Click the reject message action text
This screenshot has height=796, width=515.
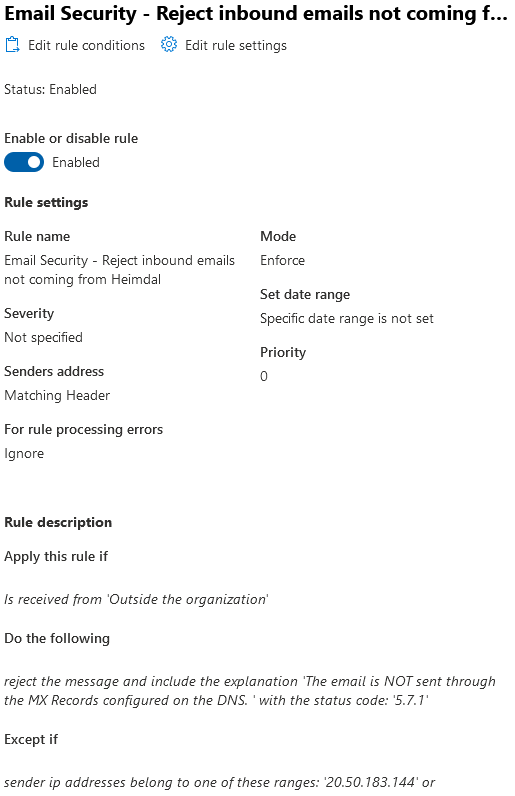pos(250,691)
